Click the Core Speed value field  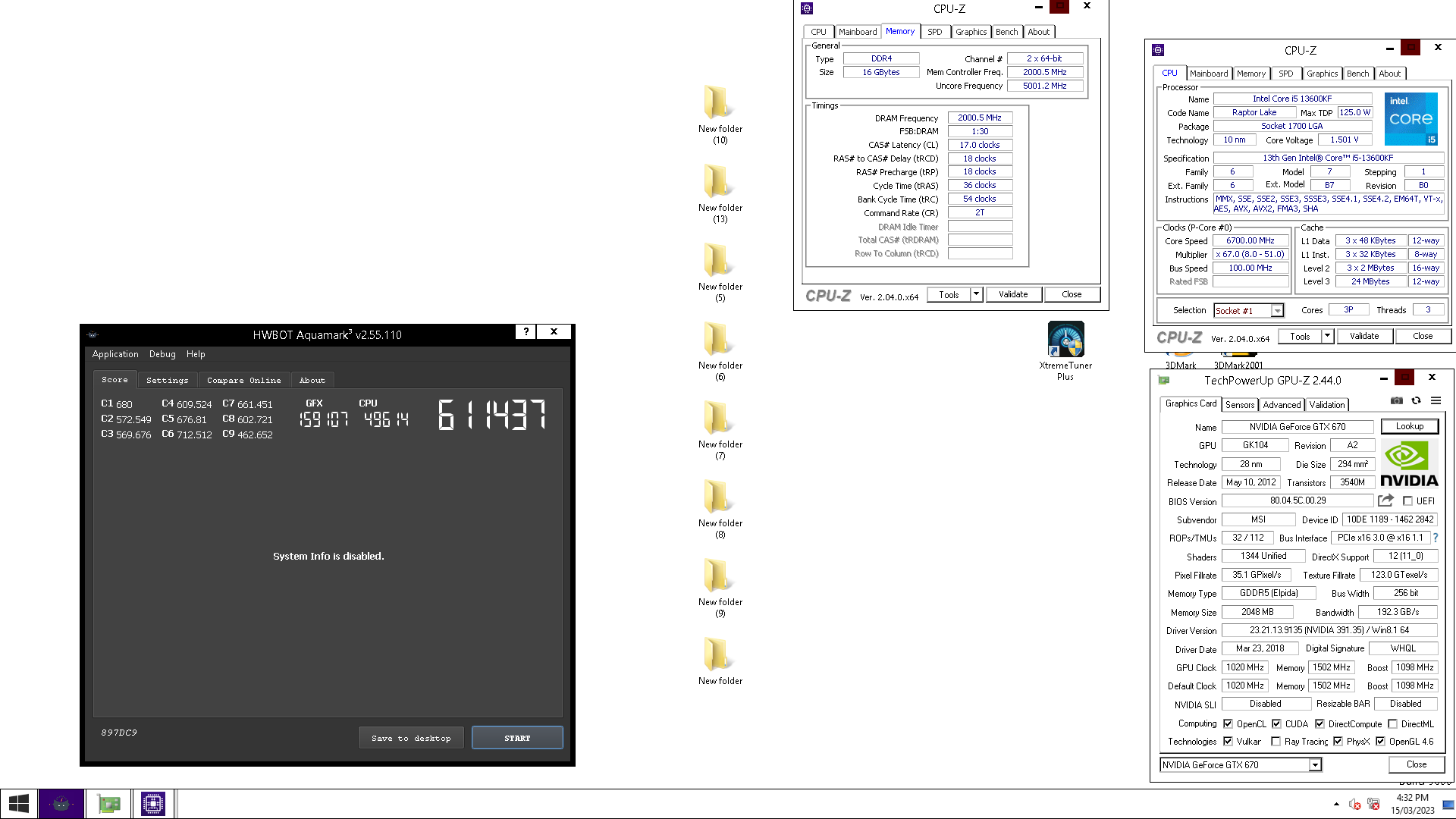coord(1250,240)
